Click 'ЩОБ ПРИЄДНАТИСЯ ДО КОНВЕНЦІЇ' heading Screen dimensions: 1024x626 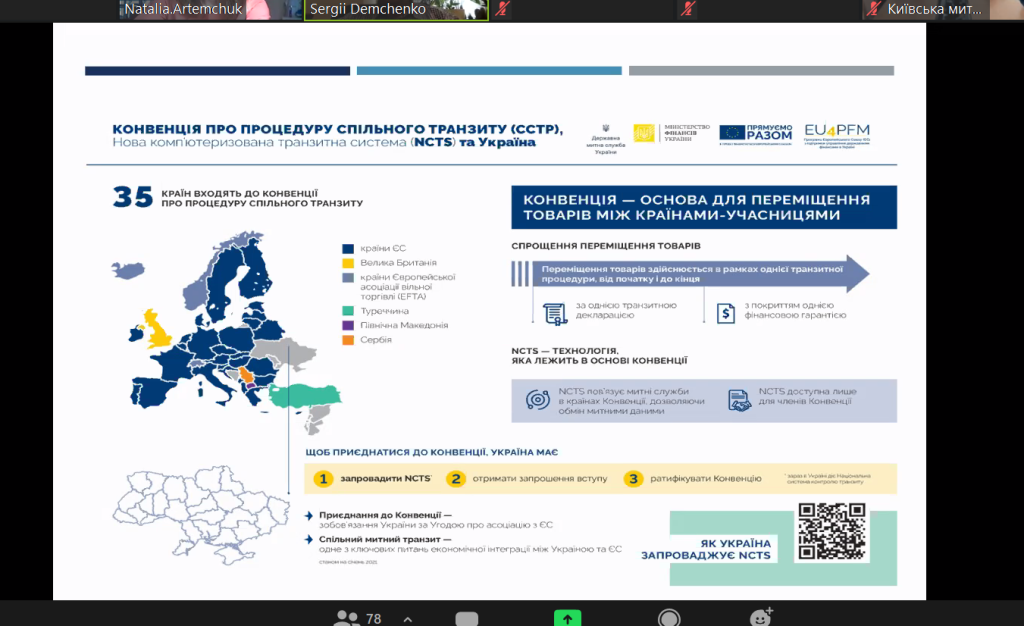click(x=432, y=452)
